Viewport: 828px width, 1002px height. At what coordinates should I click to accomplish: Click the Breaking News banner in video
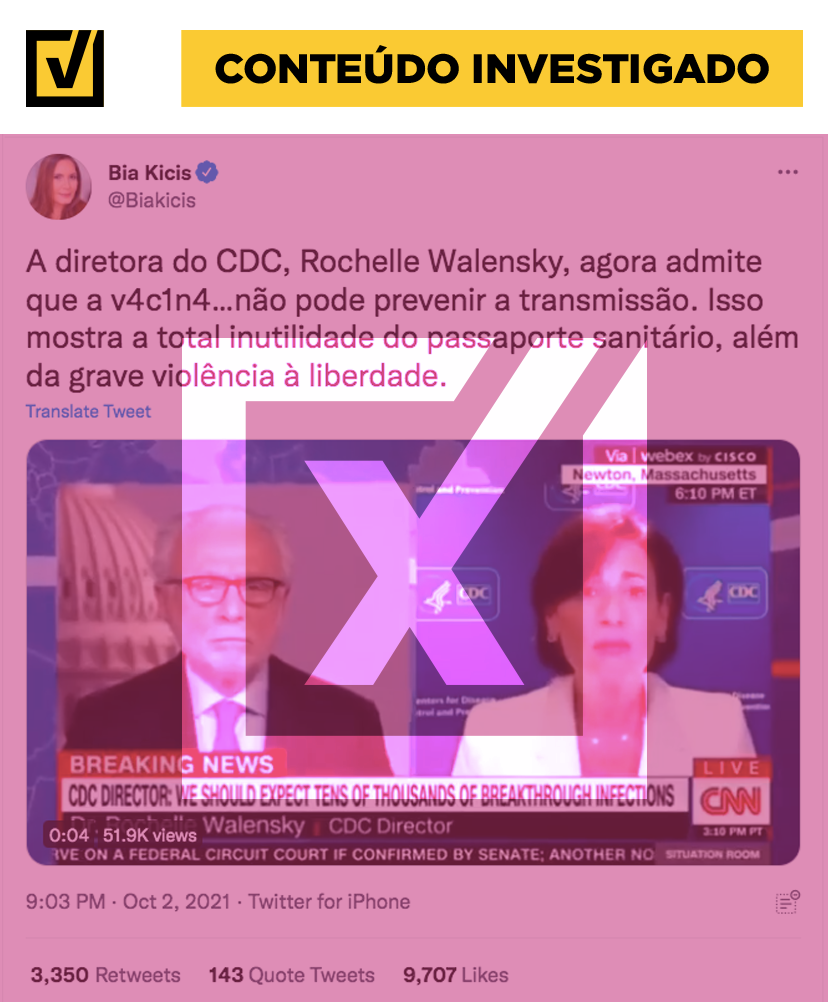[171, 764]
